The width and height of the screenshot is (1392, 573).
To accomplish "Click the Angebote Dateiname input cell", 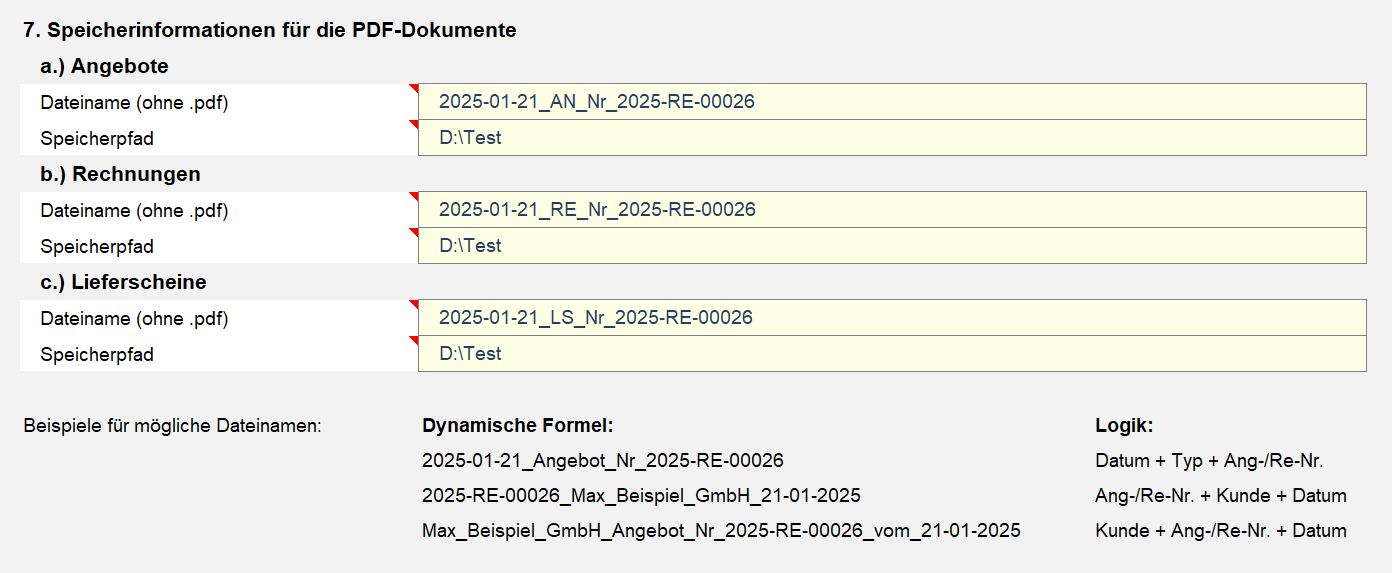I will tap(892, 102).
